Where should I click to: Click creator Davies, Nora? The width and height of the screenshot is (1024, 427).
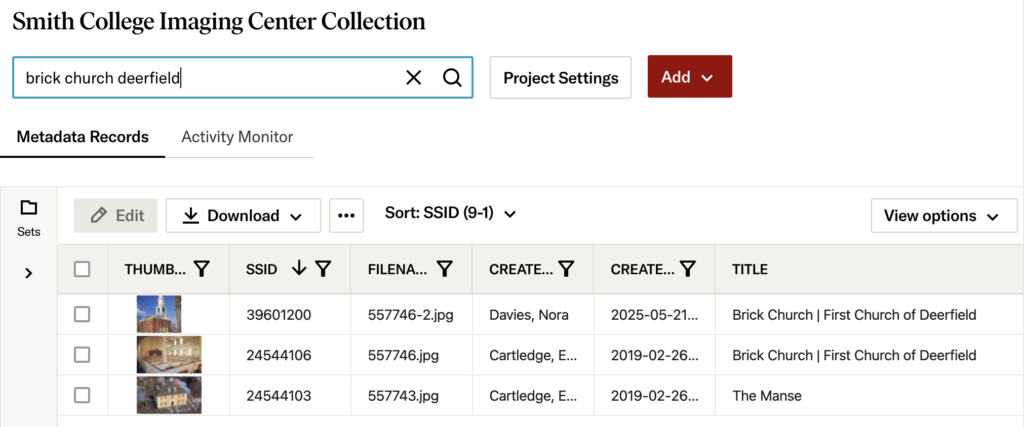click(529, 315)
